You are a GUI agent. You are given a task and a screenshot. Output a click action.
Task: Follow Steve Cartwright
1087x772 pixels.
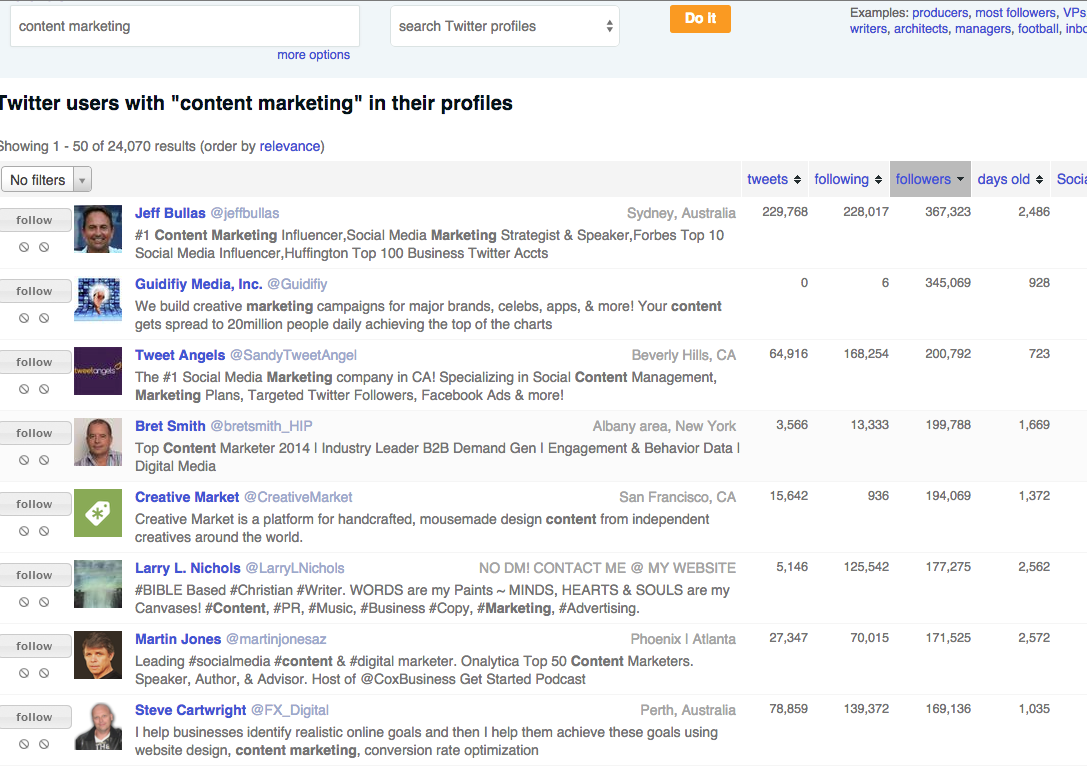point(34,718)
